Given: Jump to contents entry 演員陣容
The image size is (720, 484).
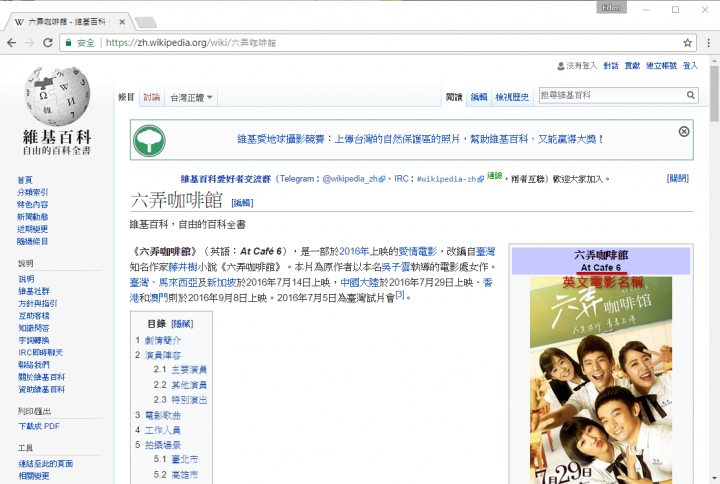Looking at the screenshot, I should coord(163,355).
